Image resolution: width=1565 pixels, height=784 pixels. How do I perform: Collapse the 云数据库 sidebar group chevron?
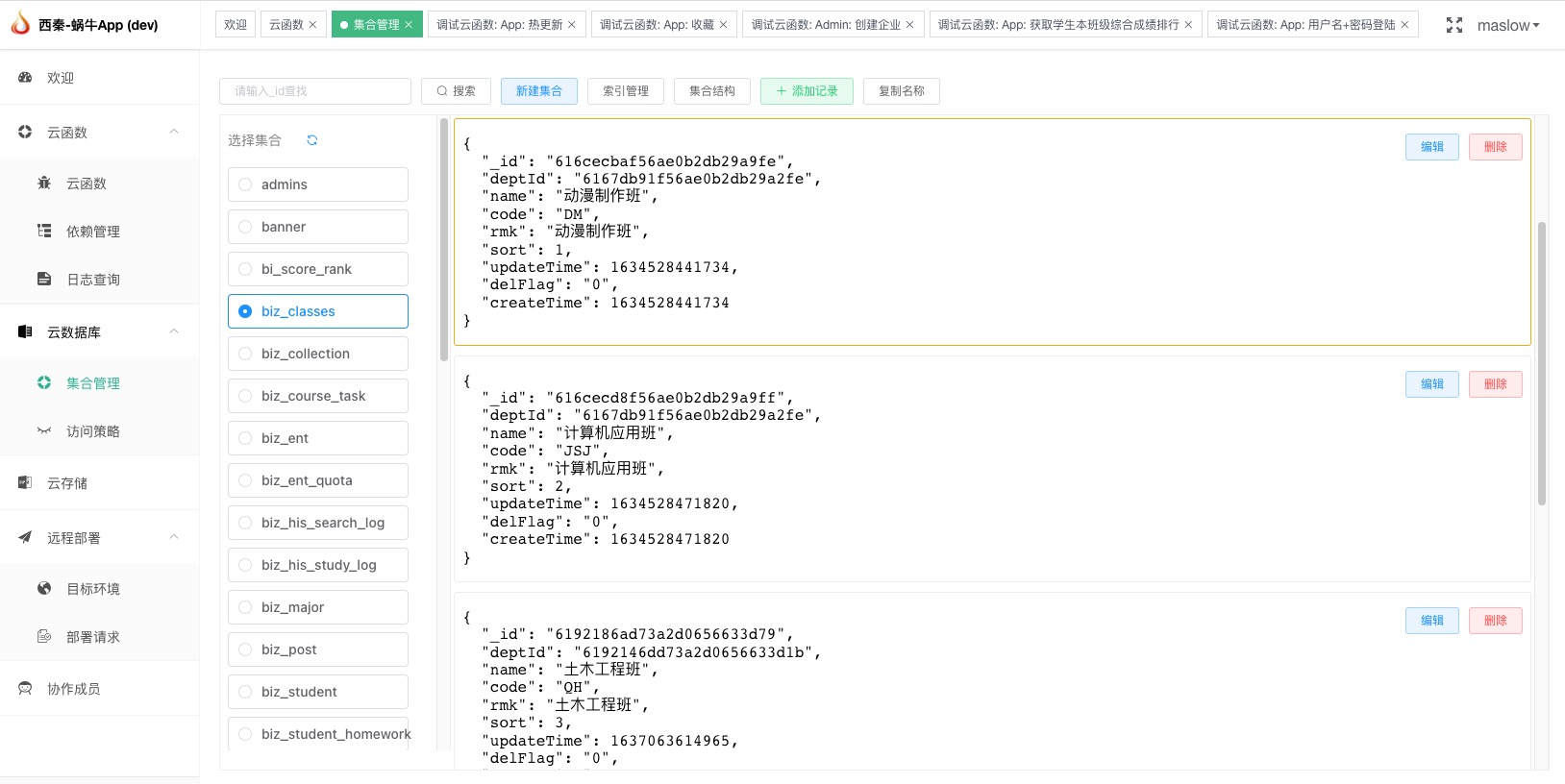click(174, 331)
